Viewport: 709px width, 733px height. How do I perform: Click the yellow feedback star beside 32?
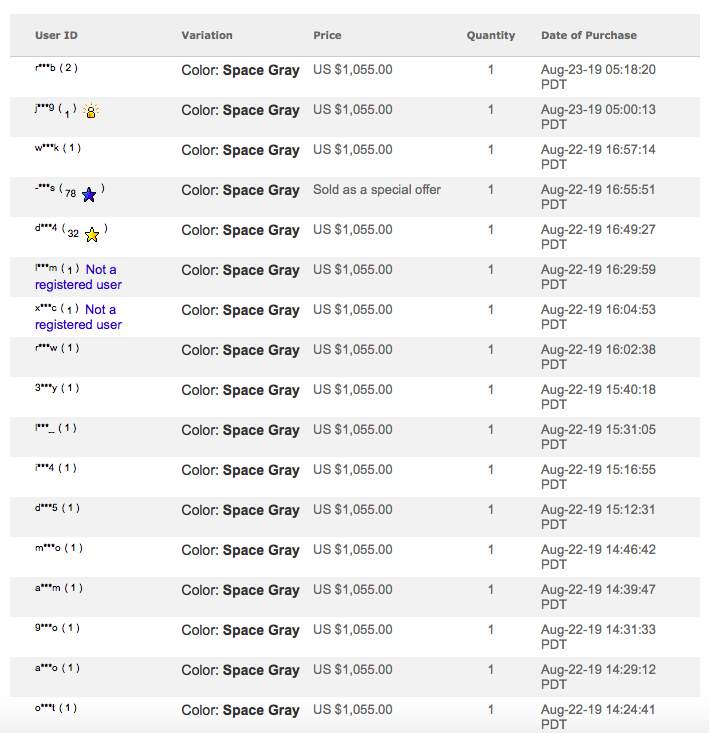click(x=91, y=235)
